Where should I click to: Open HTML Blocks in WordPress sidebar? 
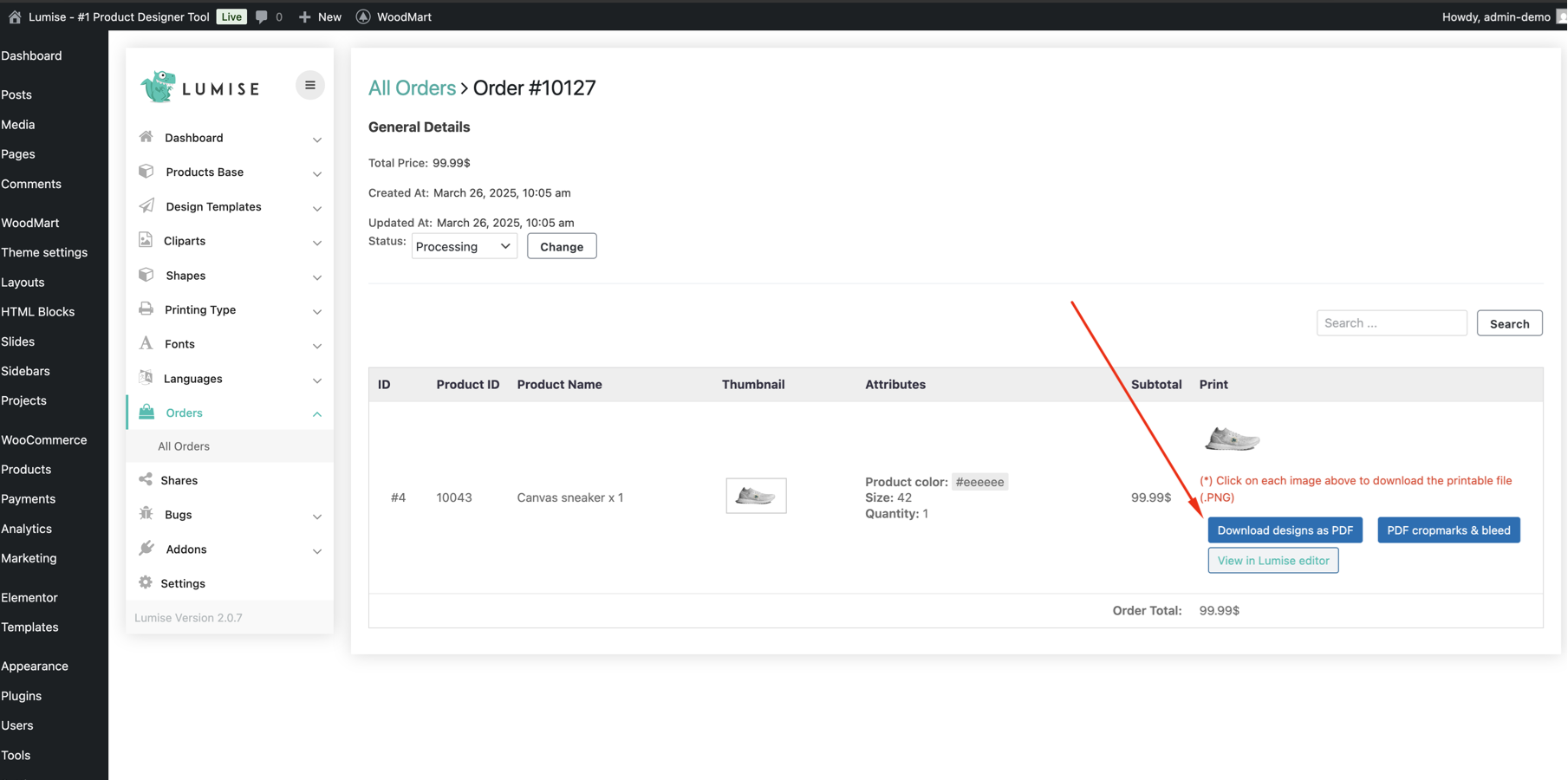point(38,311)
